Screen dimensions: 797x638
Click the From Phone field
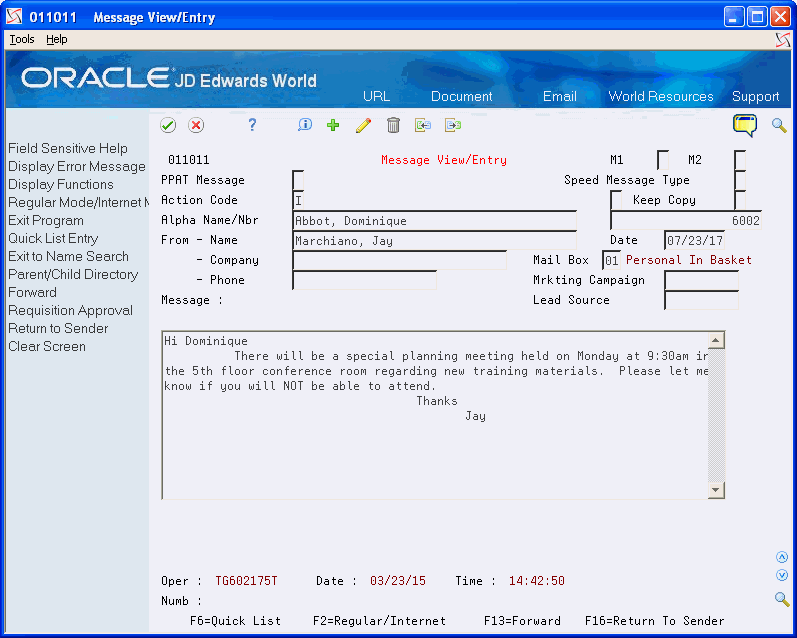364,280
